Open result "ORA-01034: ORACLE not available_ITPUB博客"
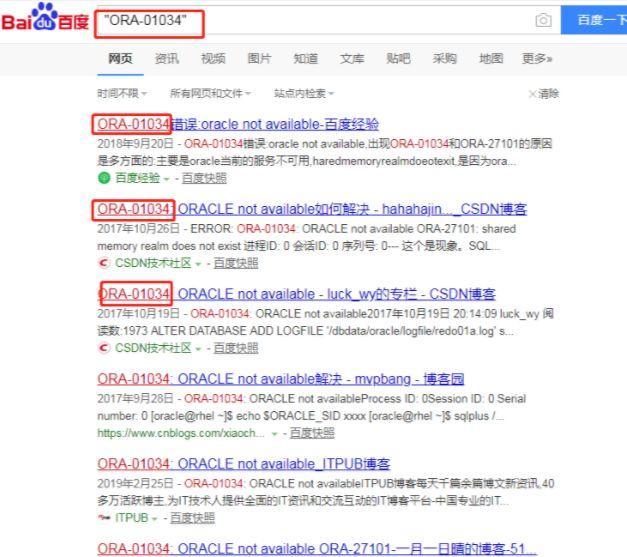 click(x=244, y=464)
